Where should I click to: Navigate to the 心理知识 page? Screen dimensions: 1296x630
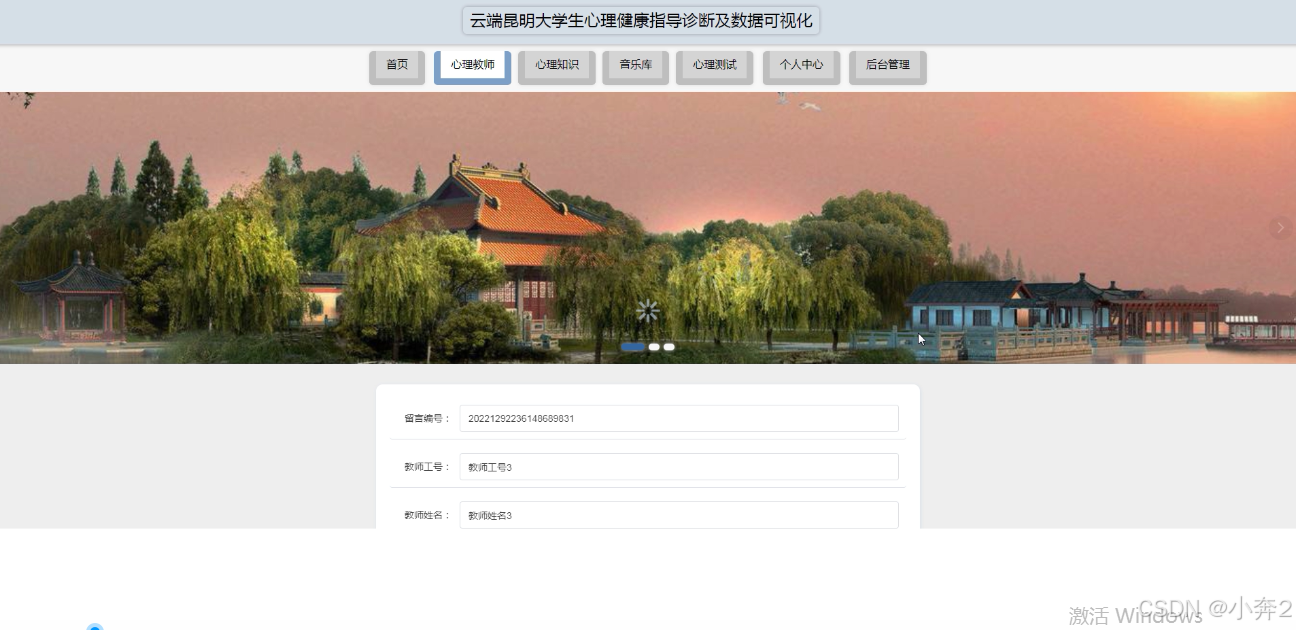point(557,66)
